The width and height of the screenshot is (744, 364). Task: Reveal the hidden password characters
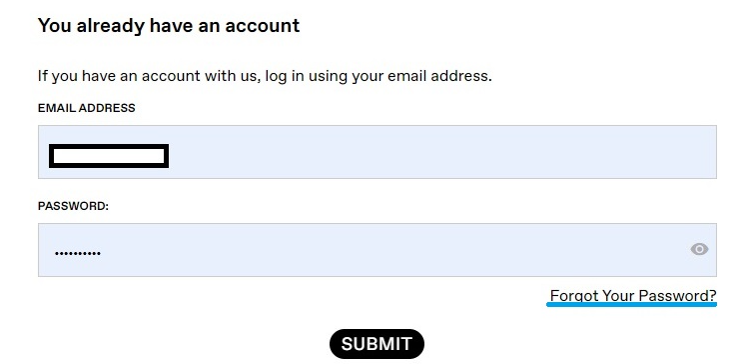pyautogui.click(x=699, y=249)
